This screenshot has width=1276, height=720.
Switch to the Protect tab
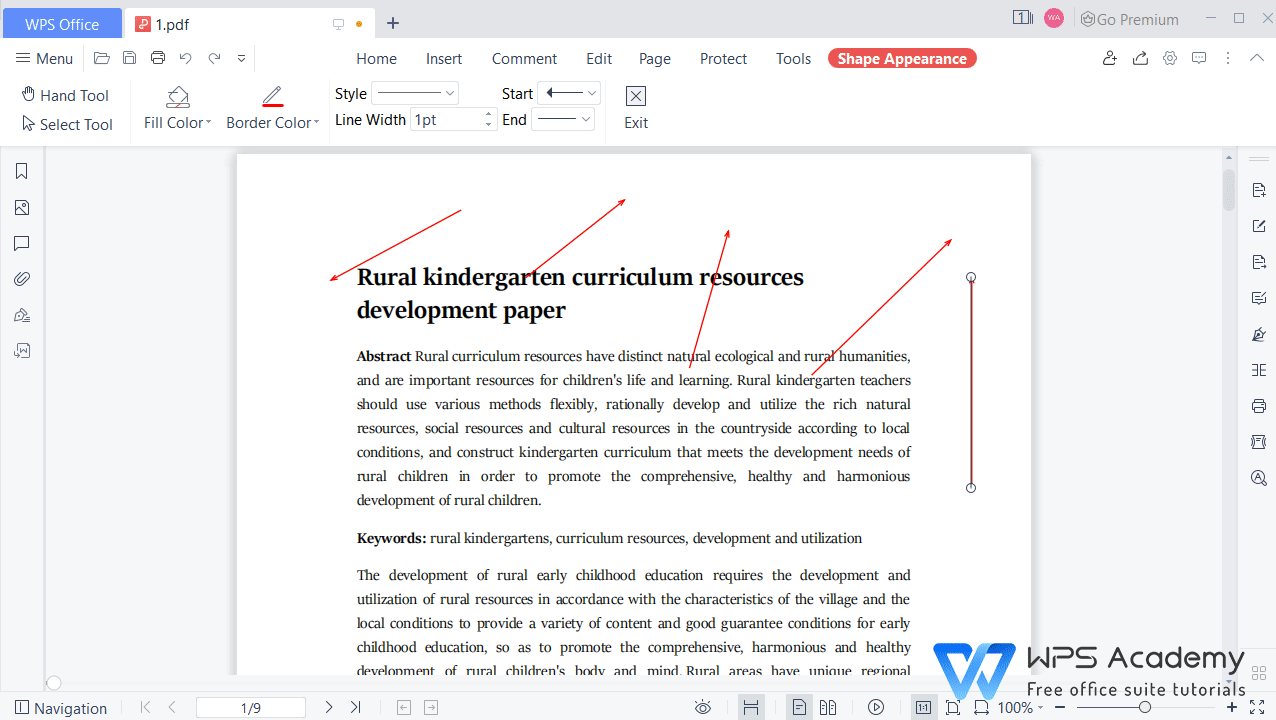723,58
